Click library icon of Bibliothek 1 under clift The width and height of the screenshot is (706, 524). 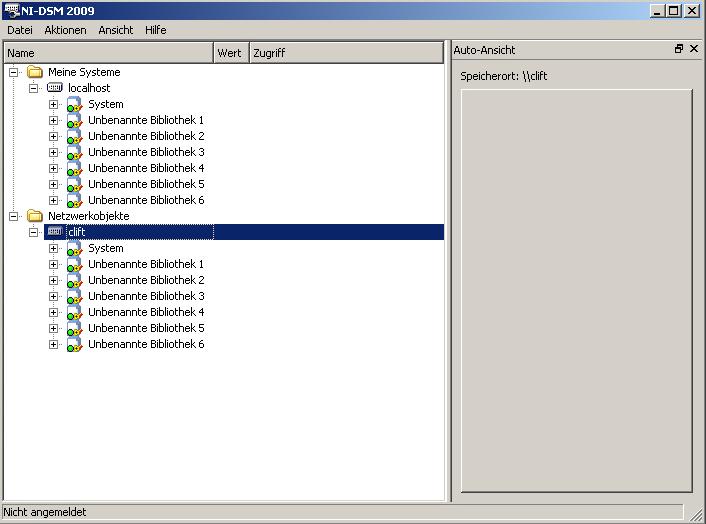74,264
